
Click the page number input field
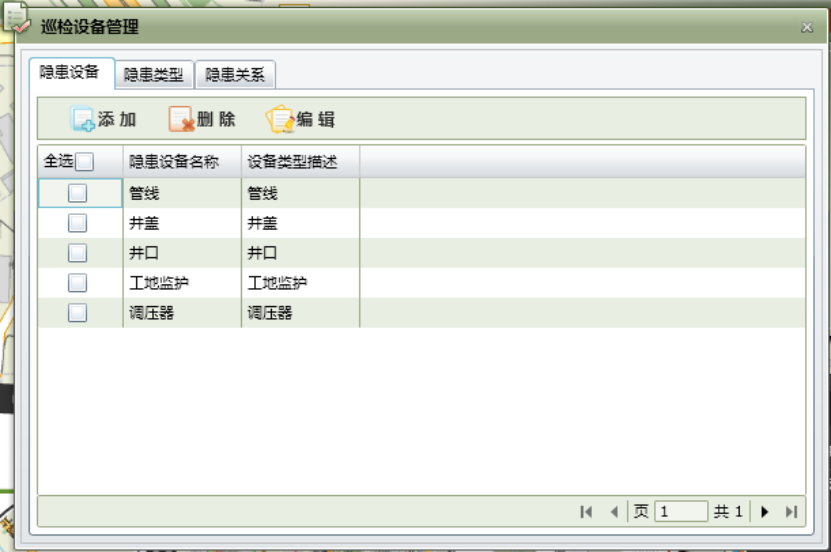click(681, 512)
